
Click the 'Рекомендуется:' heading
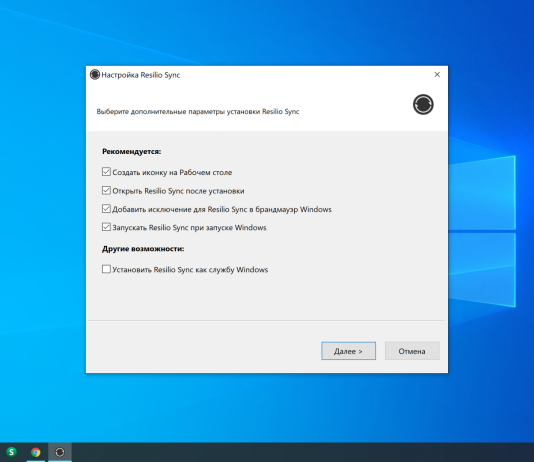coord(131,152)
